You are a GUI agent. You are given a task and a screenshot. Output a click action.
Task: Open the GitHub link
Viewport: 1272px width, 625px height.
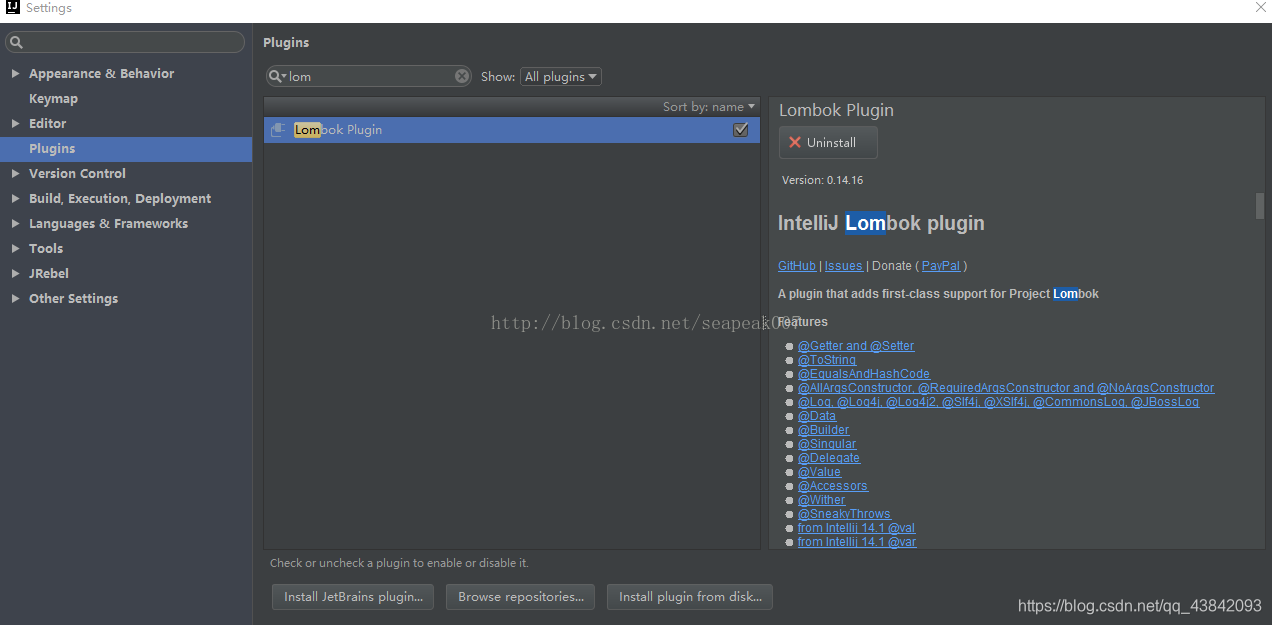click(x=797, y=266)
